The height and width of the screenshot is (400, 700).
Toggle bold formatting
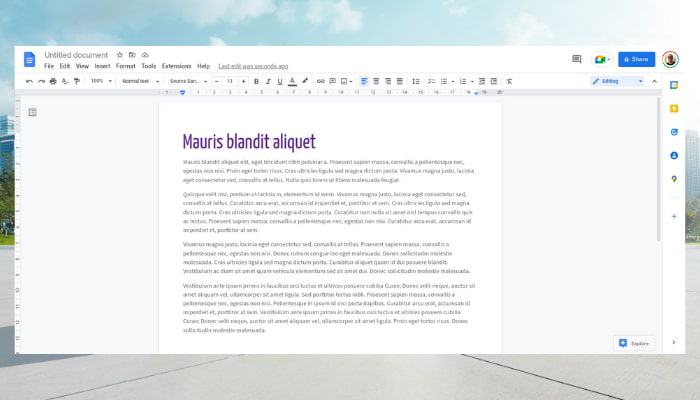[256, 81]
